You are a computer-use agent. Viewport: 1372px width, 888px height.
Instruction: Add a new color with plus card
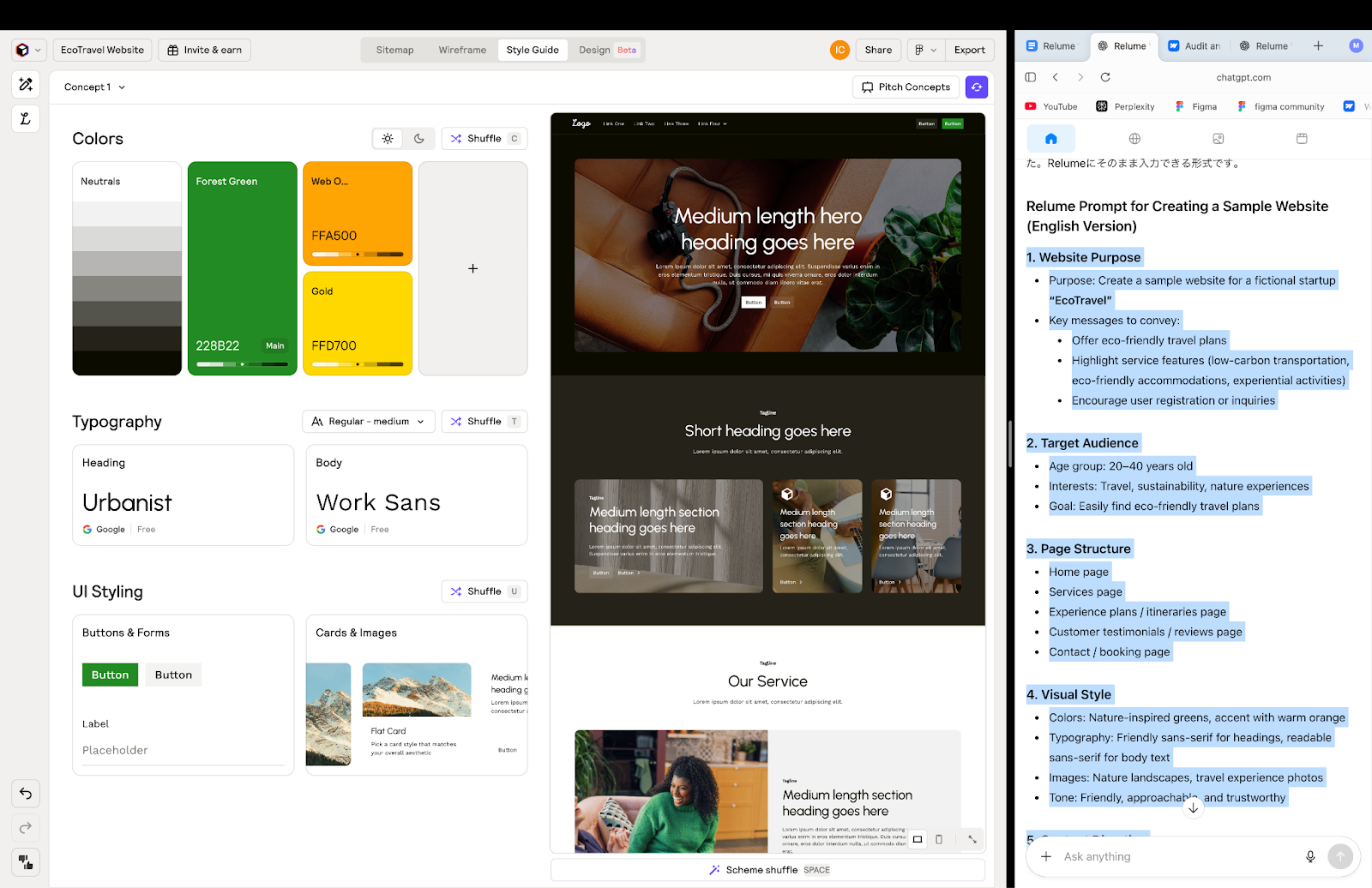coord(472,268)
